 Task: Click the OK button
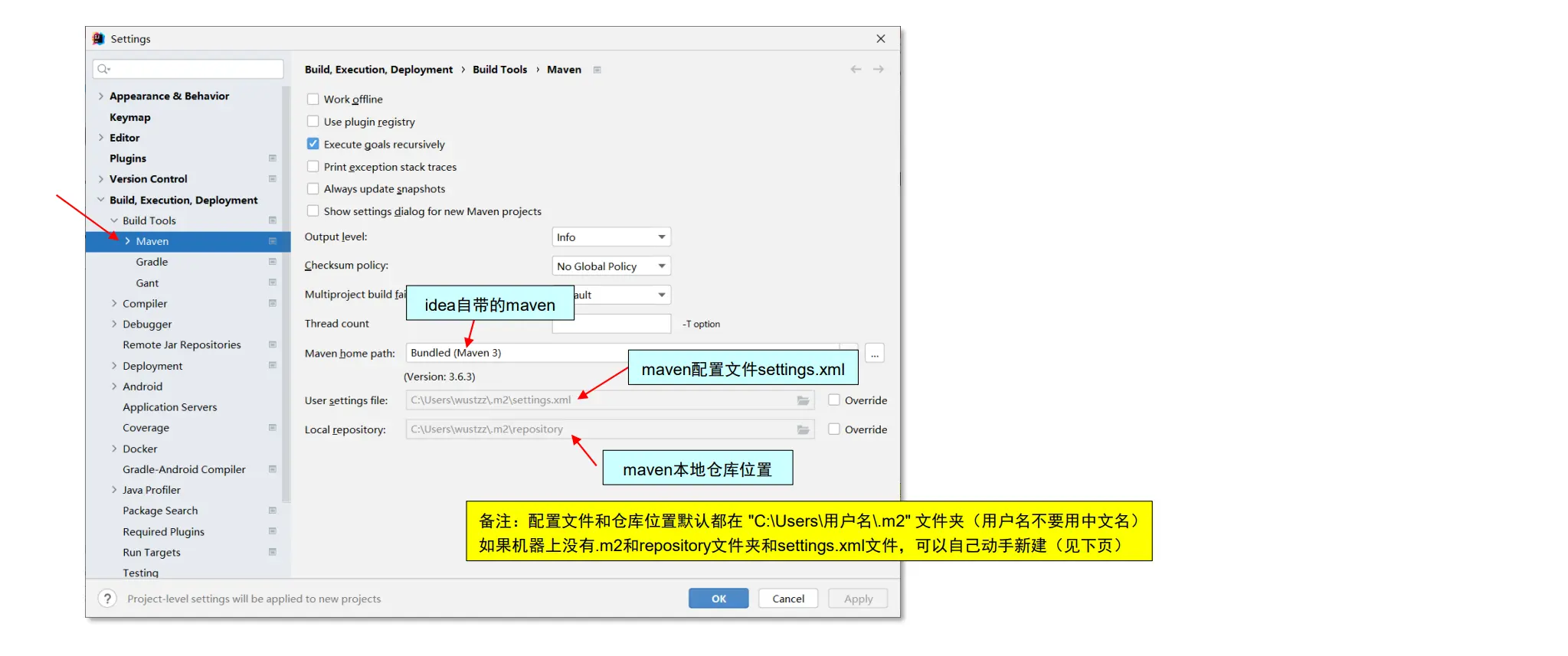pos(719,599)
